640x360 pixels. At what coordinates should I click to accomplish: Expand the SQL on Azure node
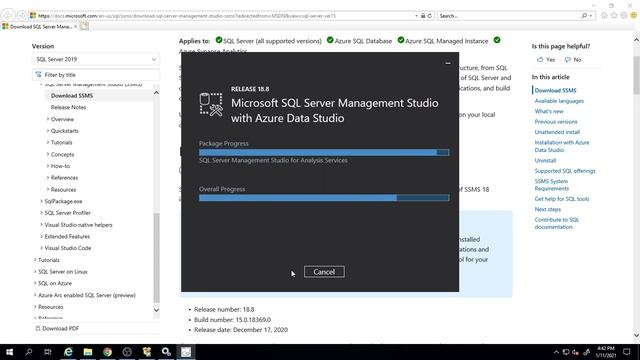coord(35,283)
